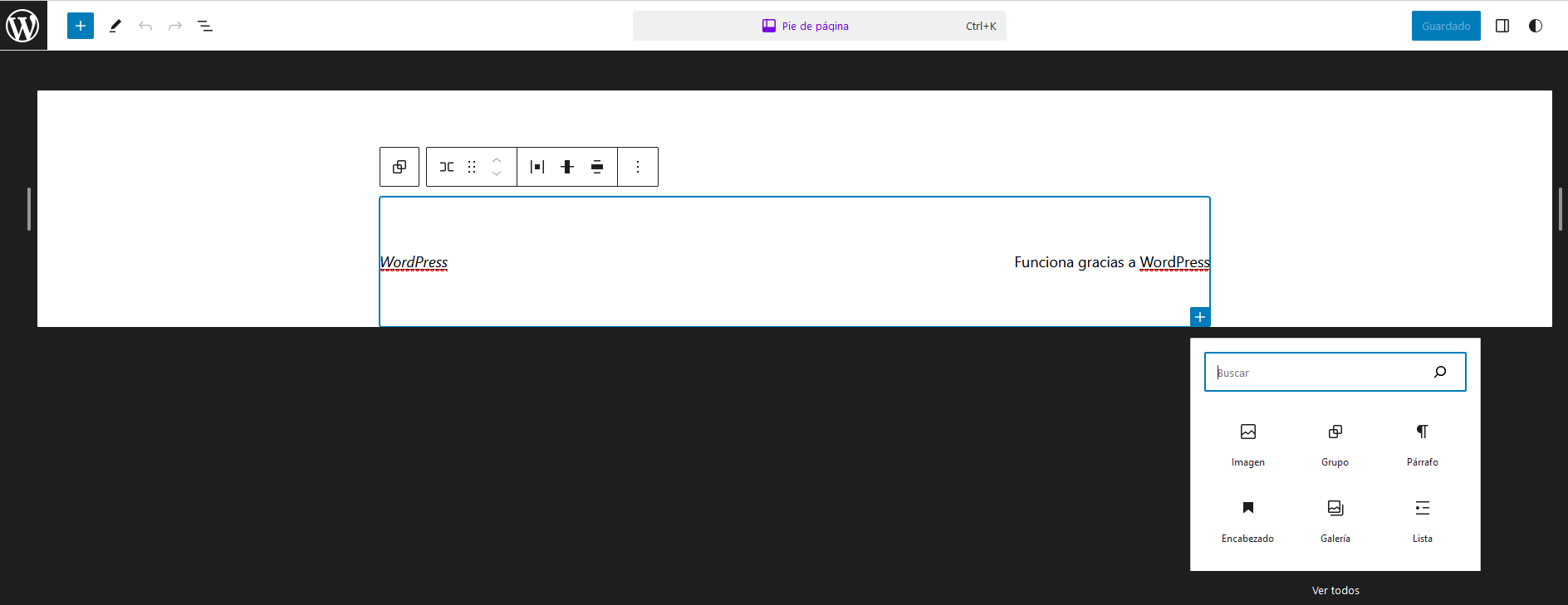The height and width of the screenshot is (605, 1568).
Task: Toggle the blue block inserter button
Action: 81,26
